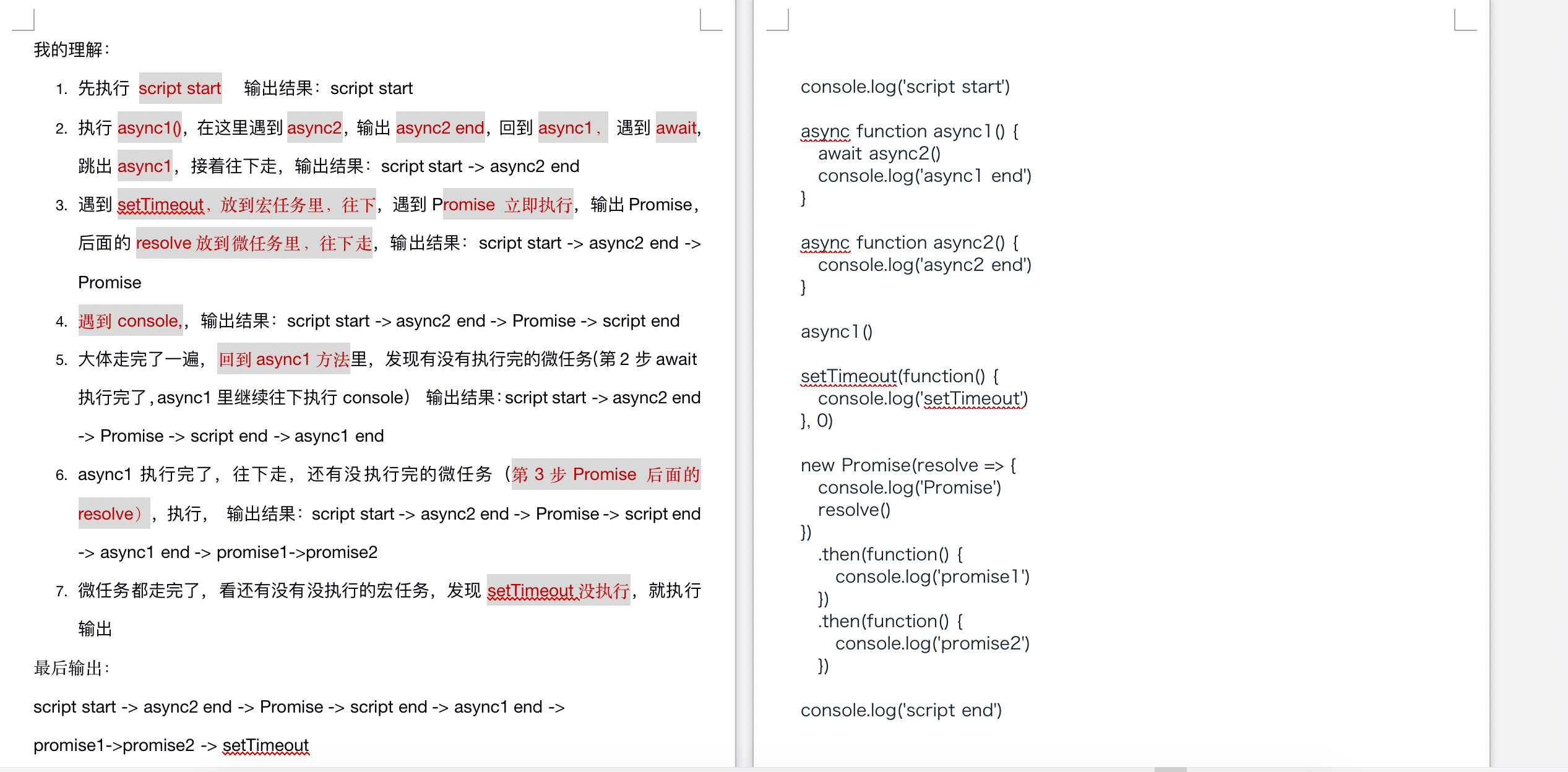Screen dimensions: 1568x772
Task: Click the console.log('promise1') code line
Action: coord(932,577)
